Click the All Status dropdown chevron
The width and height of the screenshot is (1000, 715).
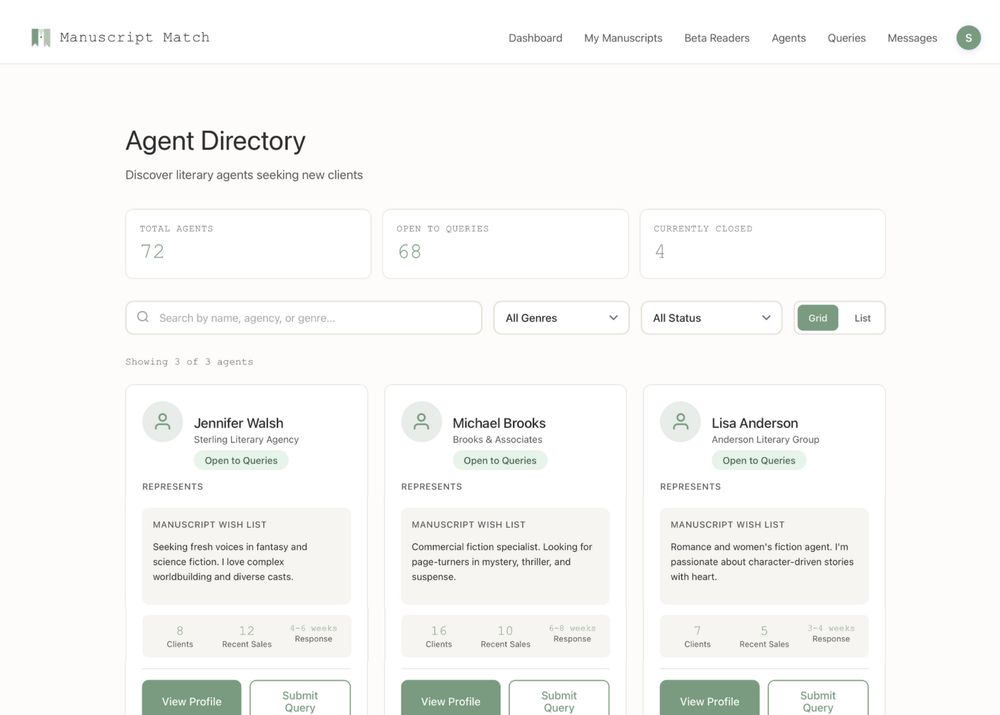(765, 317)
